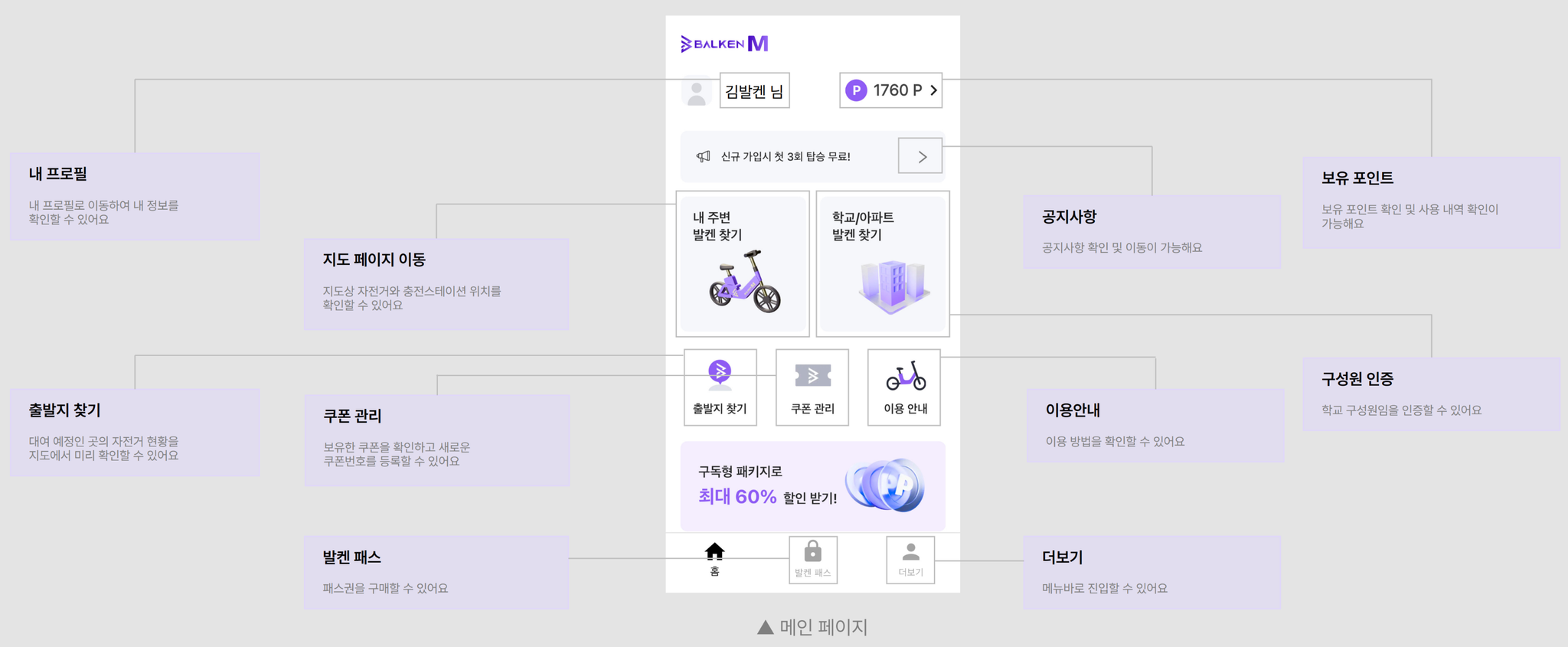
Task: Open 쿠폰 관리 coupon icon
Action: 812,375
